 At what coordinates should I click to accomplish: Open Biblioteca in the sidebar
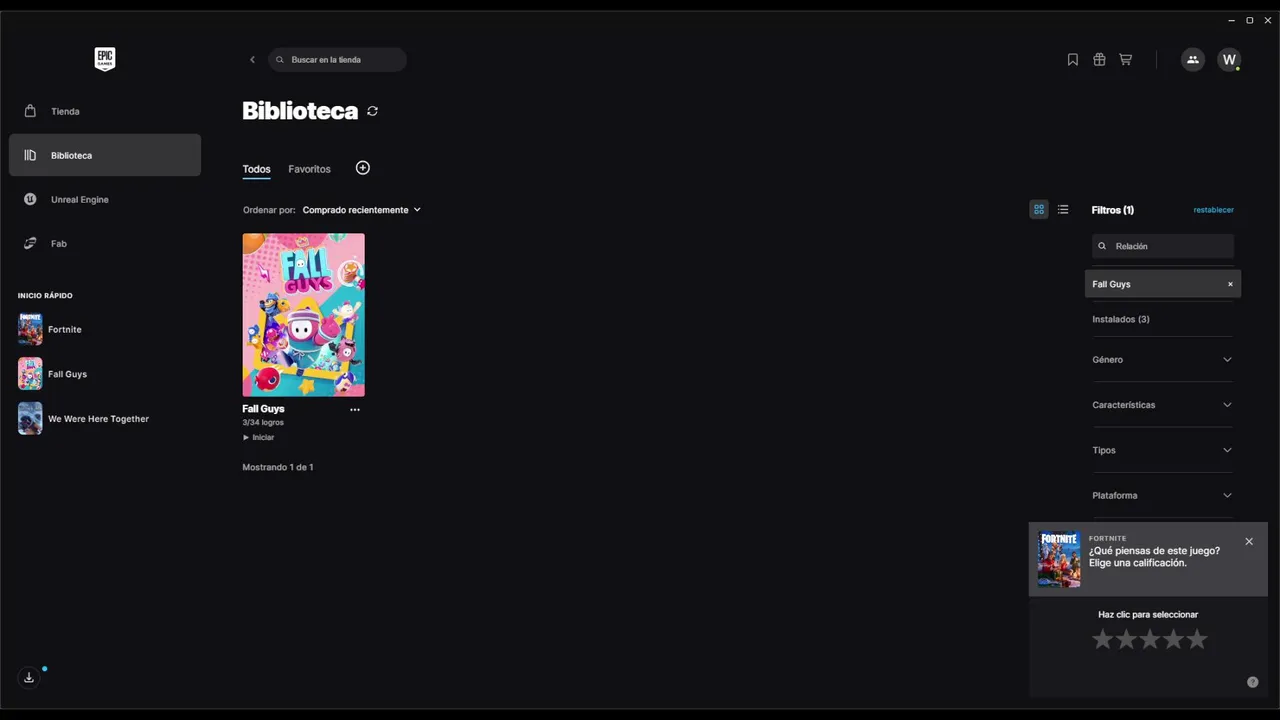coord(105,155)
